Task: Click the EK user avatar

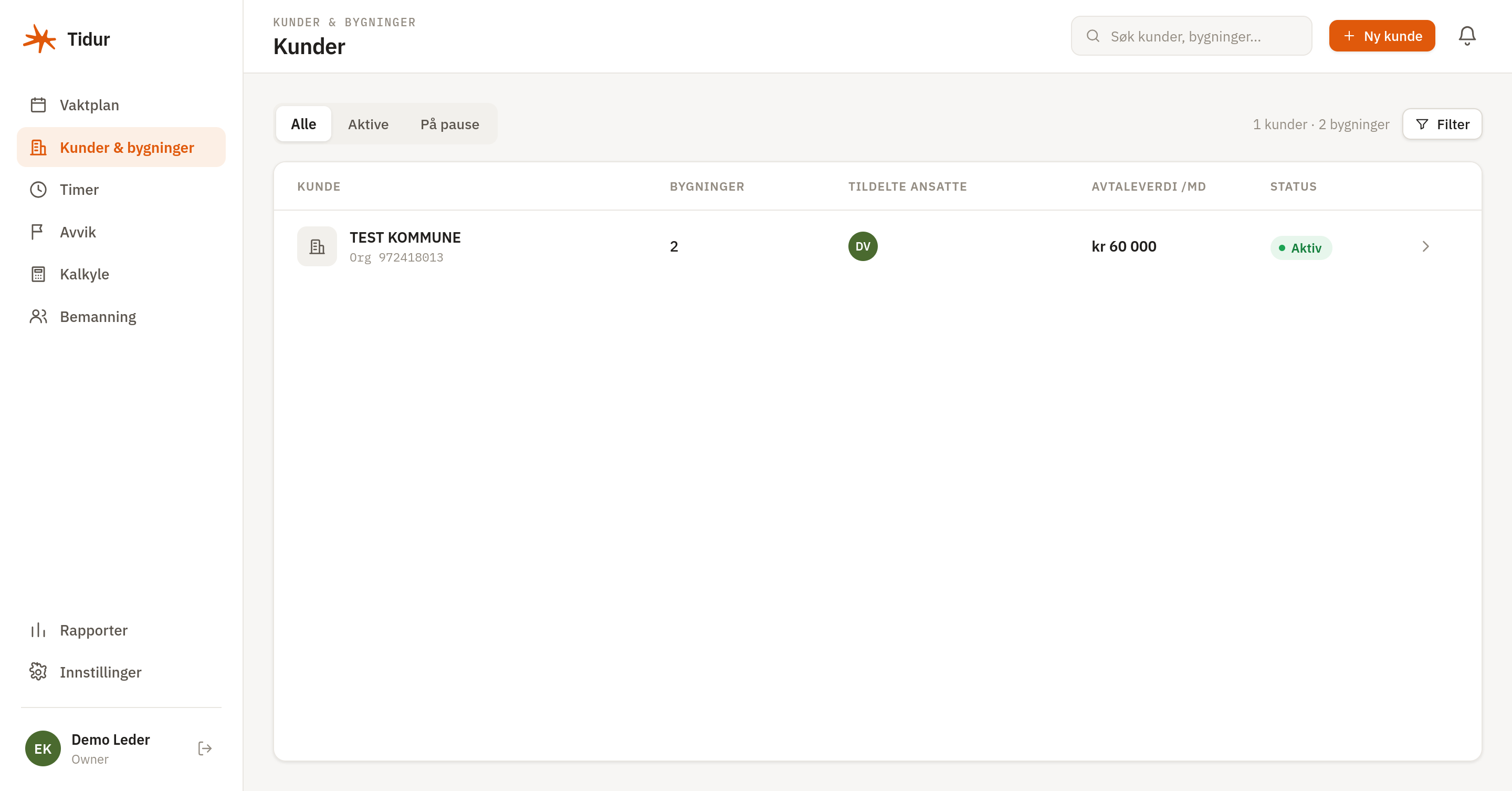Action: [43, 748]
